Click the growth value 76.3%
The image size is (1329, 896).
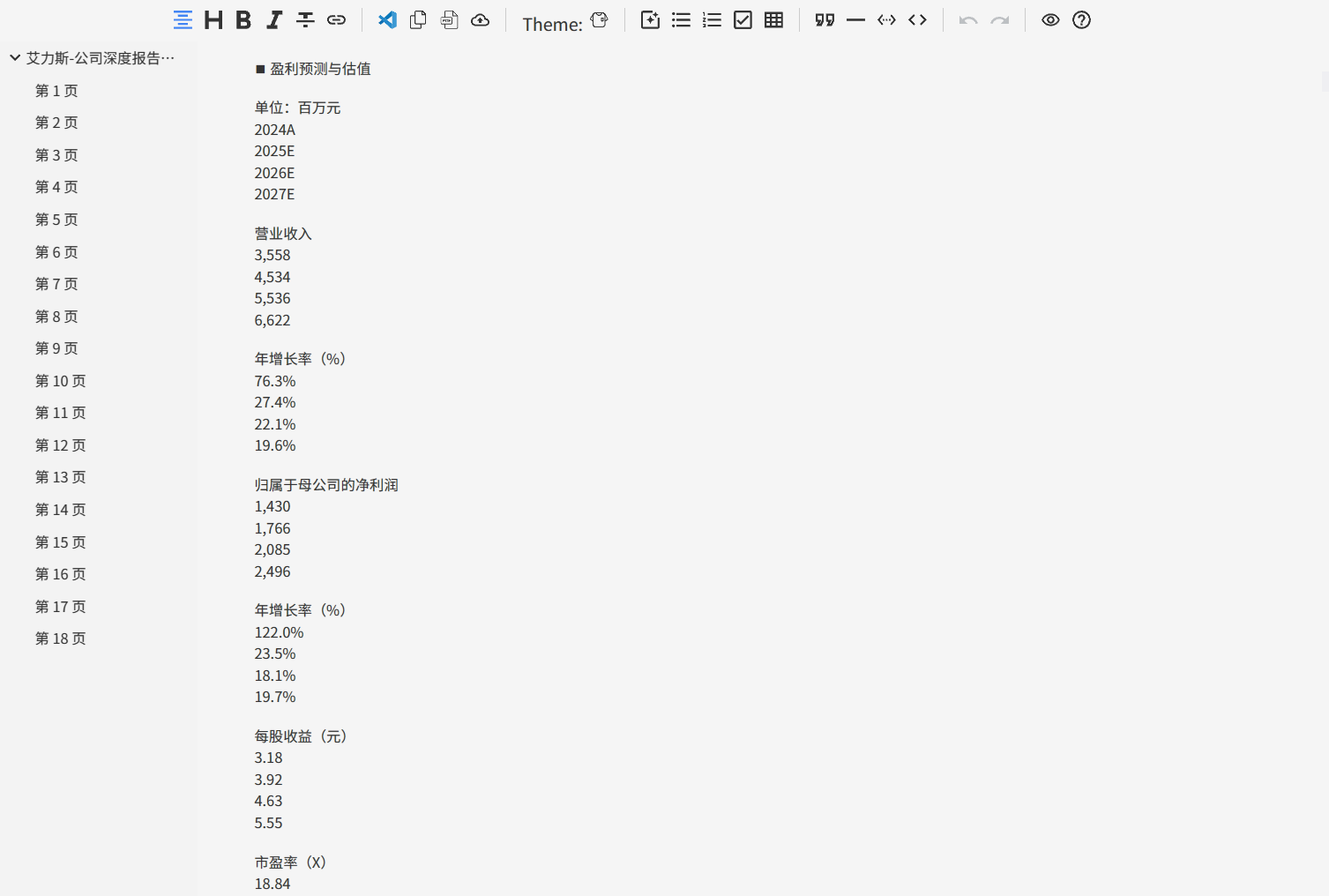click(x=275, y=381)
